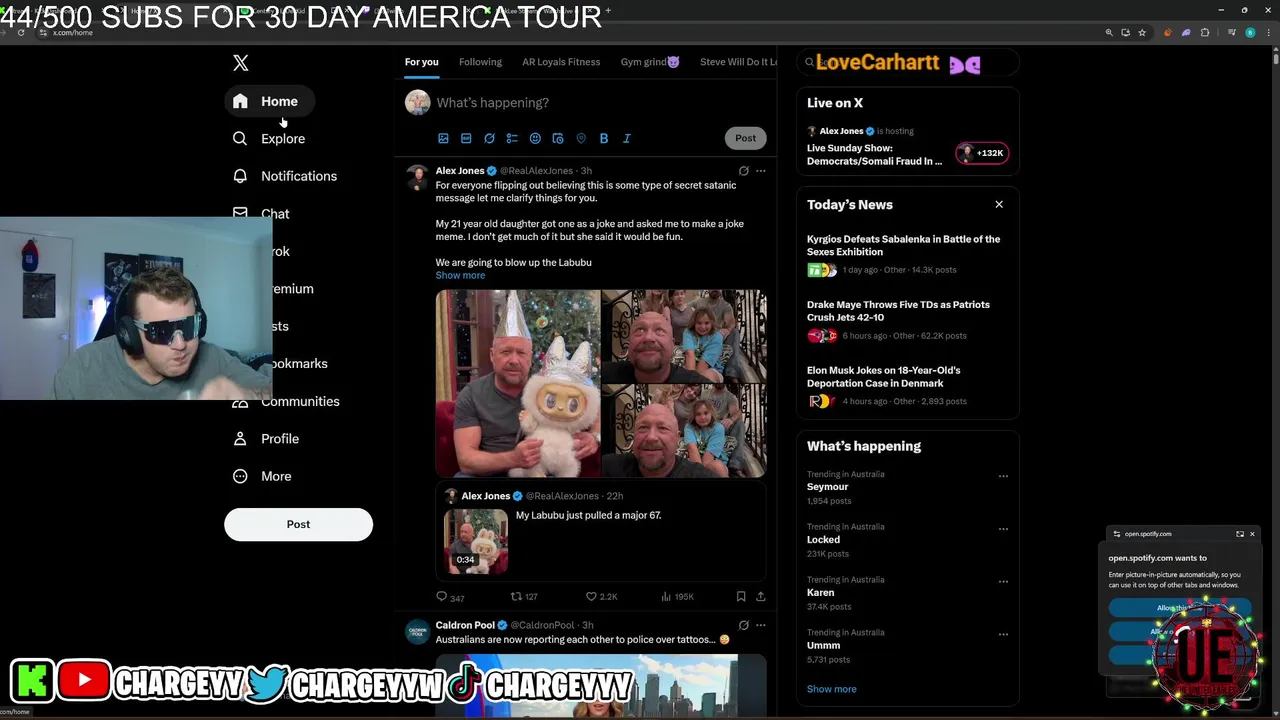The image size is (1280, 720).
Task: Open Kyrgios Defeats Sabalenka news story
Action: tap(903, 245)
